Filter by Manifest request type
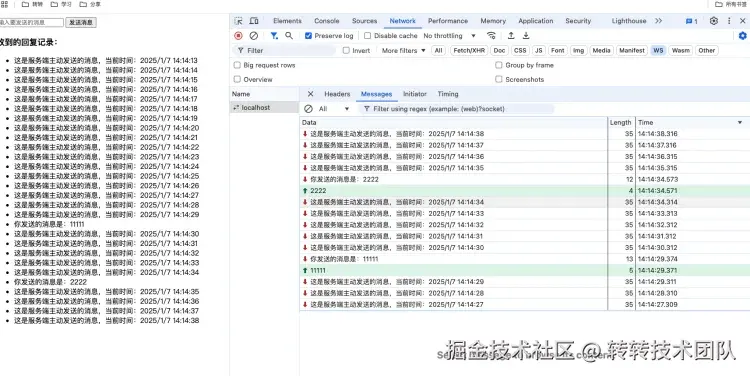This screenshot has width=750, height=376. [632, 51]
